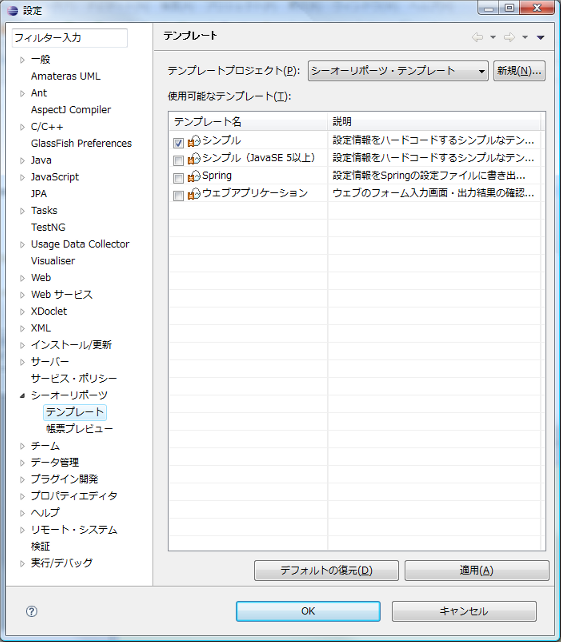
Task: Click the forward navigation arrow icon
Action: (x=509, y=37)
